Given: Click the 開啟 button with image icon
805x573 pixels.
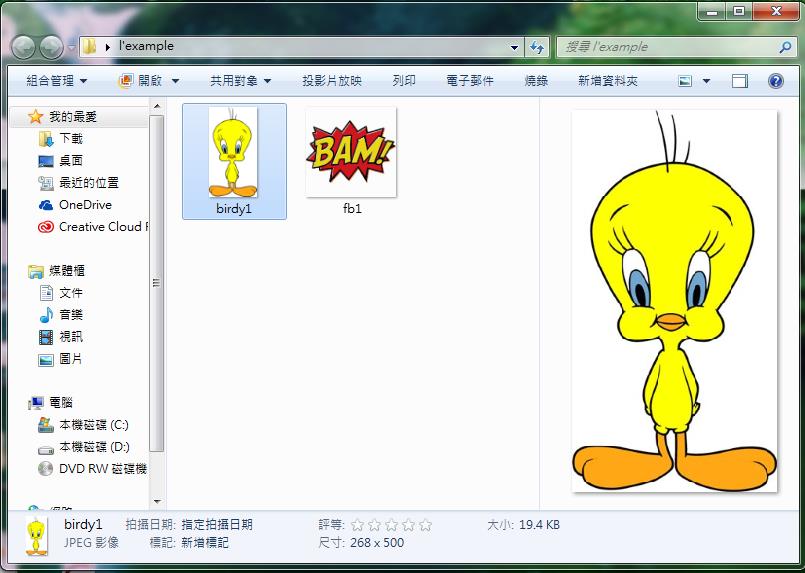Looking at the screenshot, I should point(140,81).
